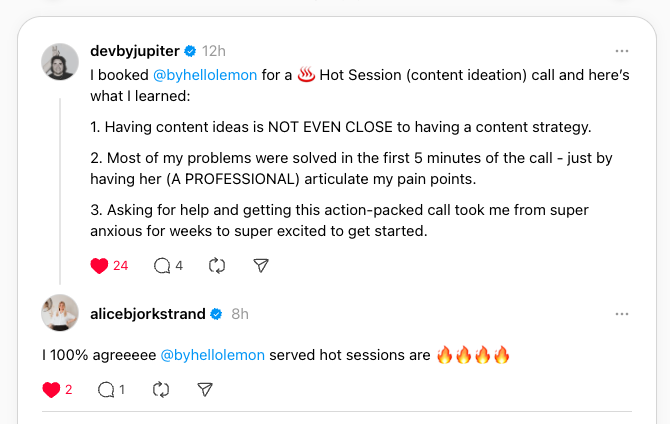Repost alicebjorkstrand's reply
This screenshot has width=670, height=424.
point(160,390)
